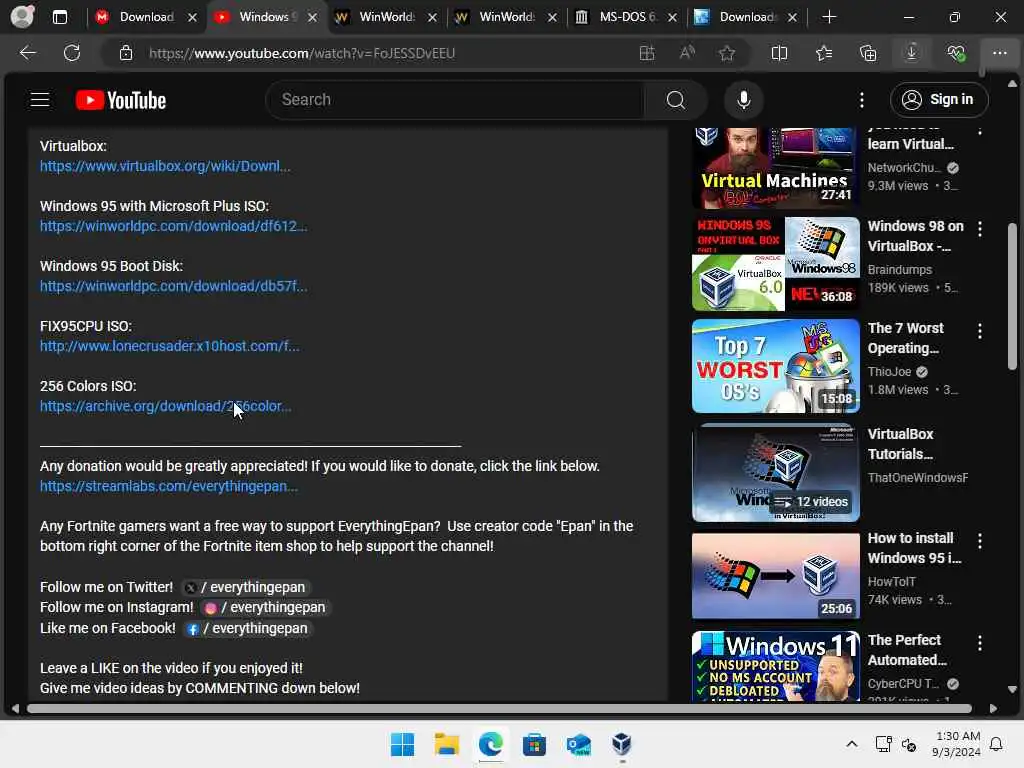1024x768 pixels.
Task: Add page to favorites star icon
Action: pos(727,53)
